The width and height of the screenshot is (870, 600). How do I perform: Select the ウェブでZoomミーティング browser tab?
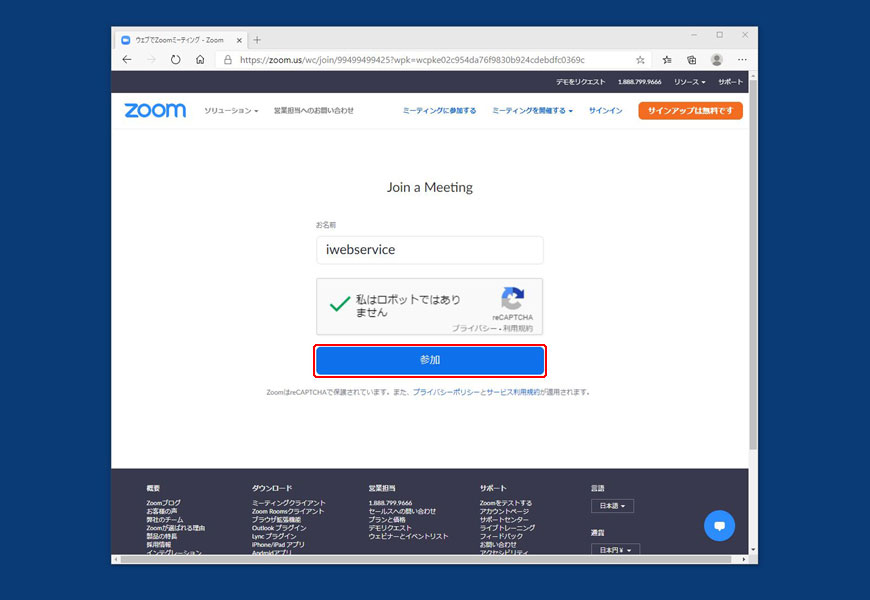(181, 40)
